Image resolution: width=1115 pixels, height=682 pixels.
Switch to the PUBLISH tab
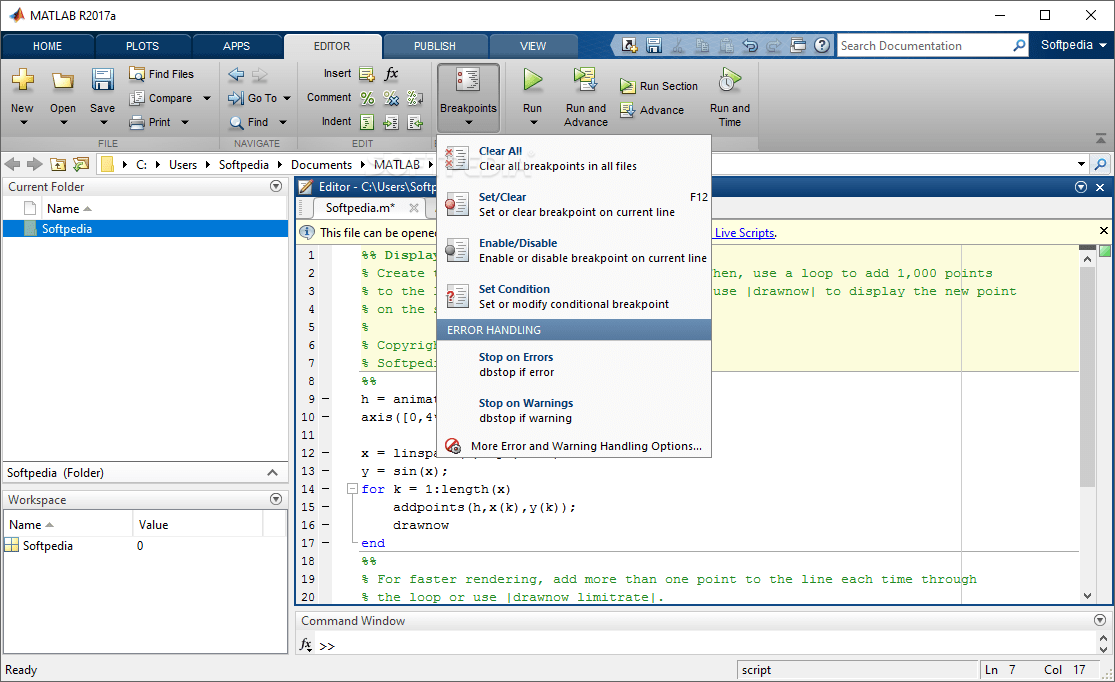click(x=434, y=46)
